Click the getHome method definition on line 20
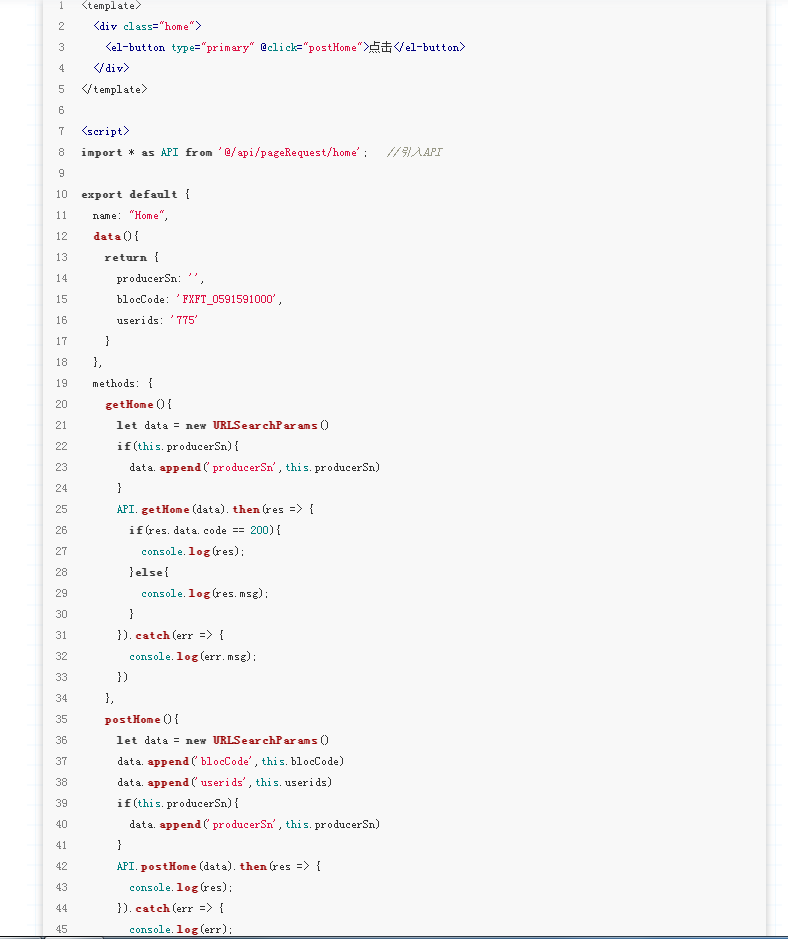The height and width of the screenshot is (939, 788). 130,404
